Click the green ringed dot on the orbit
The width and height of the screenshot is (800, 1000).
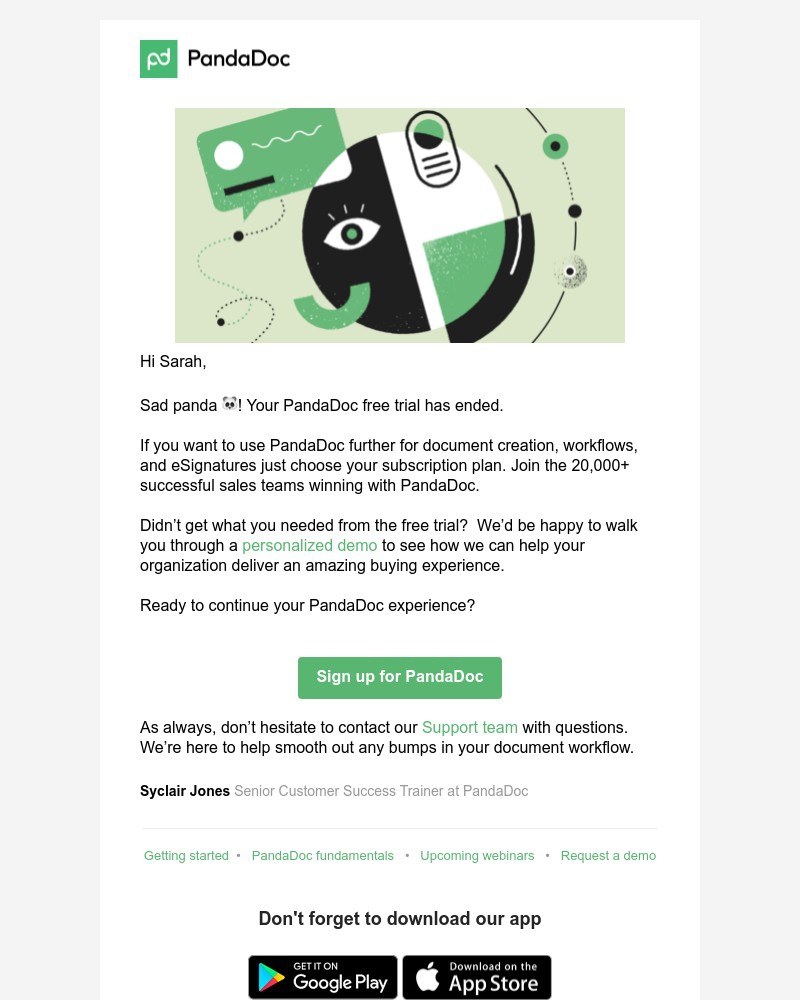pos(555,147)
